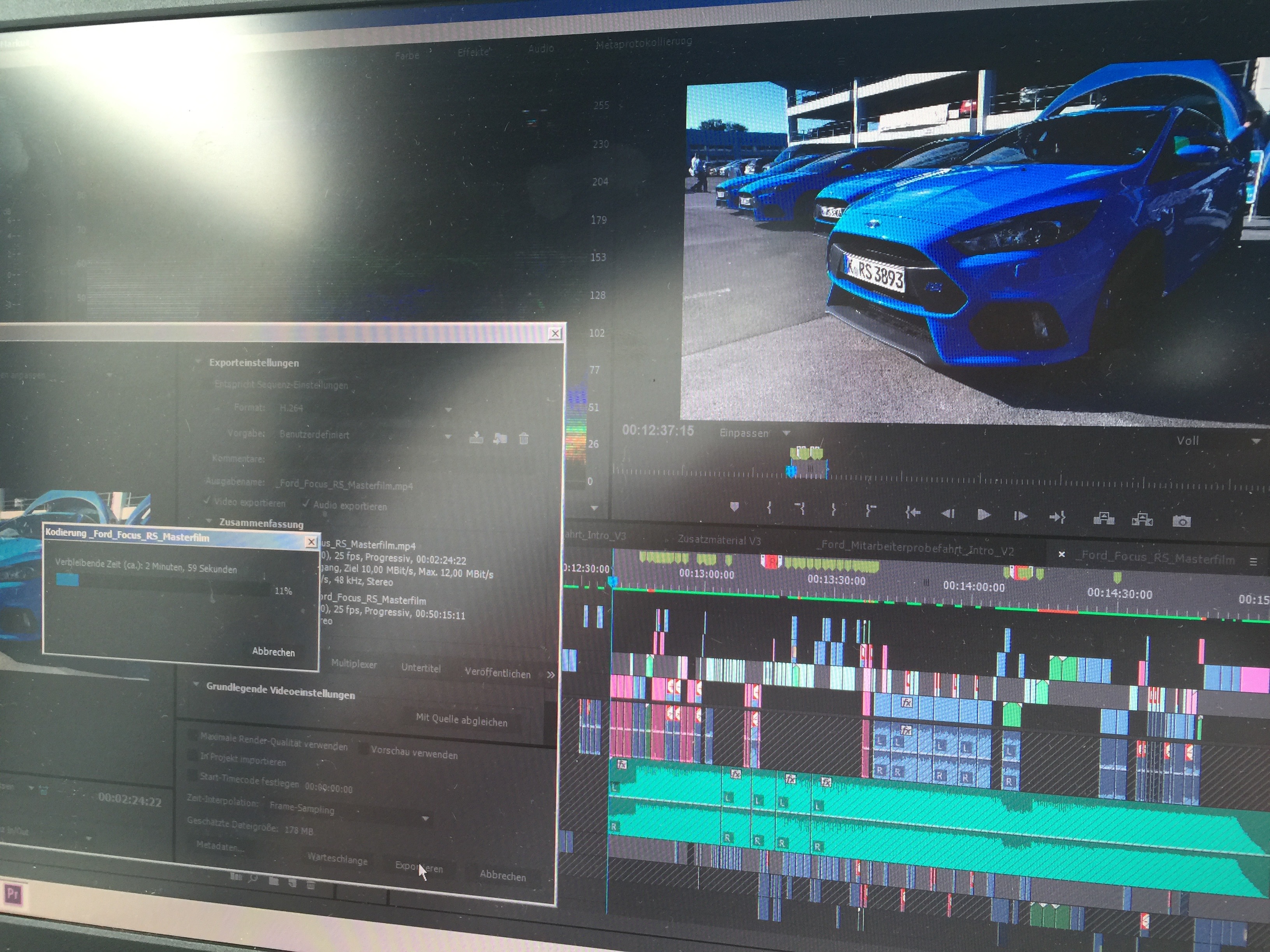This screenshot has width=1270, height=952.
Task: Open the Vorgabe Benutzerdefiniert dropdown
Action: pyautogui.click(x=364, y=435)
